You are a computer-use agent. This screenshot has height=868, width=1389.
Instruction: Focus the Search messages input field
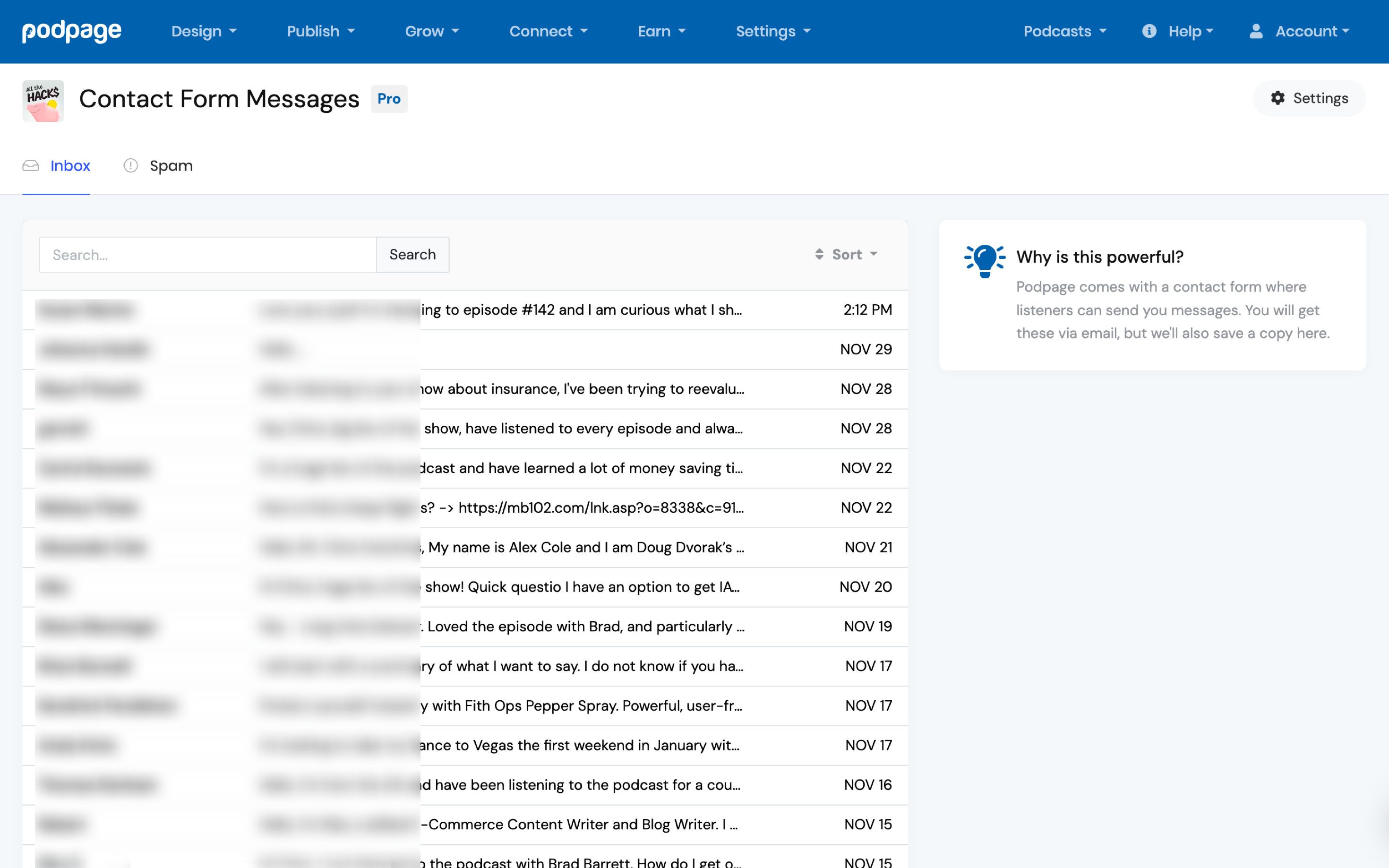tap(207, 255)
